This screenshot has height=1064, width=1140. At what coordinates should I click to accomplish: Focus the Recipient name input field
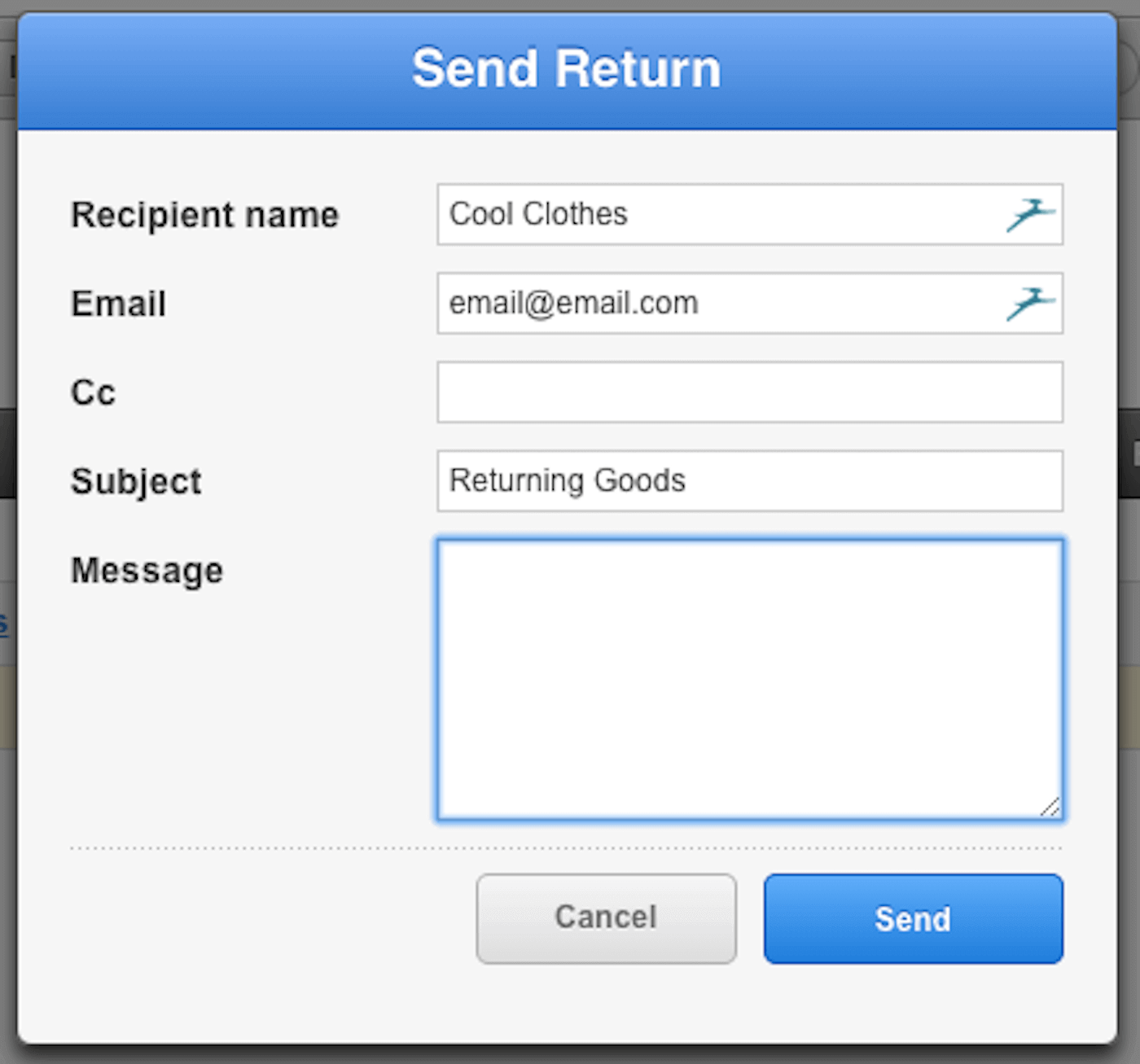[x=717, y=215]
